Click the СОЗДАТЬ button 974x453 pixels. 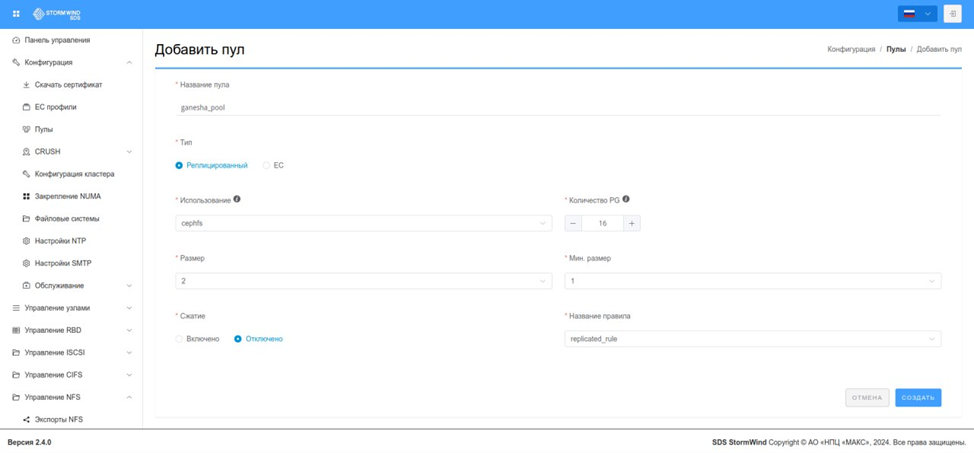pyautogui.click(x=918, y=398)
